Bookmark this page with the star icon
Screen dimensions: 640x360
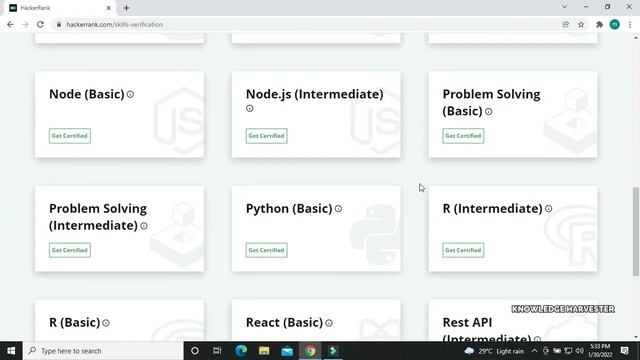coord(581,24)
